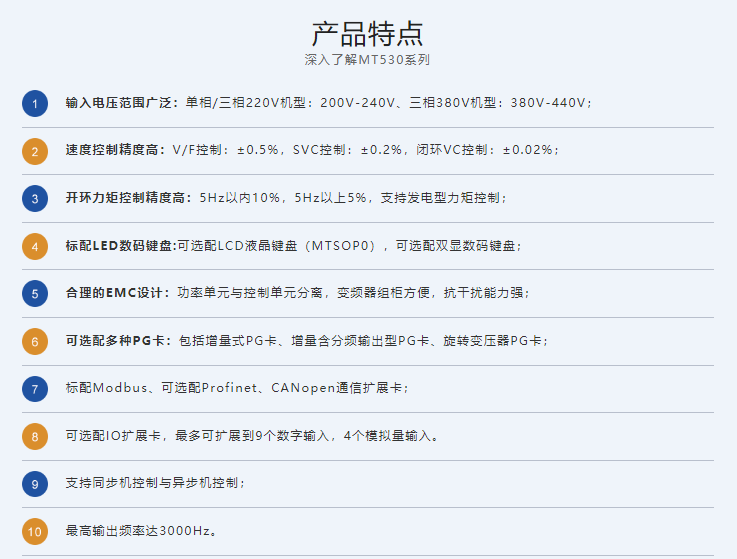
Task: Click the blue number 5 circle icon
Action: click(x=35, y=293)
